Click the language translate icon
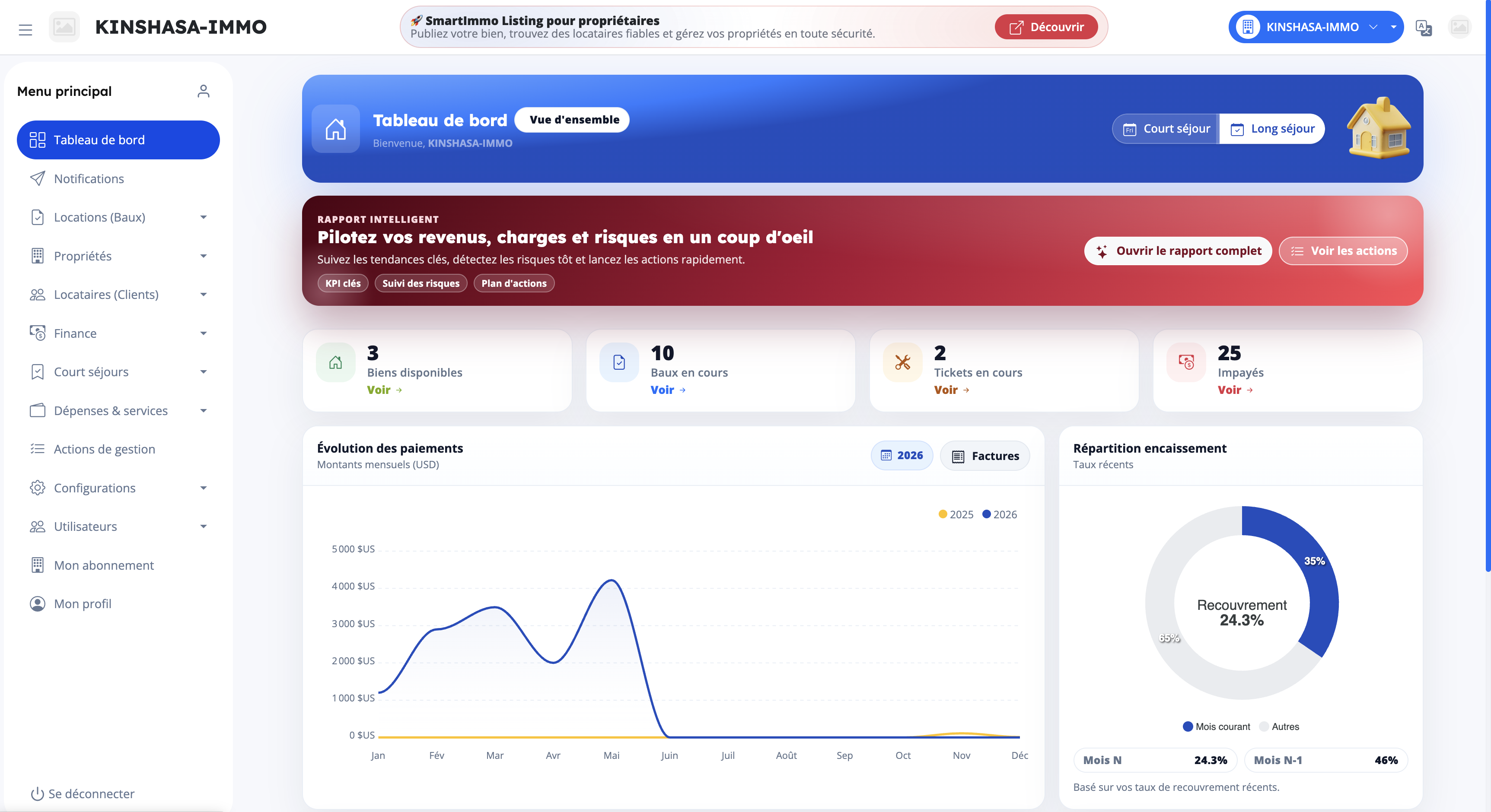The image size is (1491, 812). (1423, 27)
